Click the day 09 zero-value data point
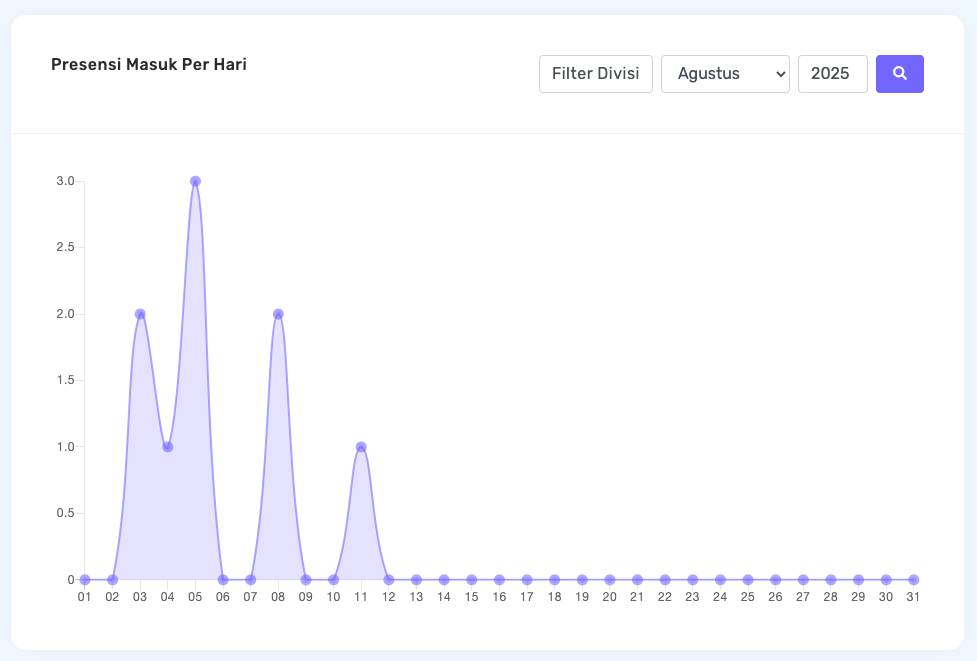 tap(306, 580)
